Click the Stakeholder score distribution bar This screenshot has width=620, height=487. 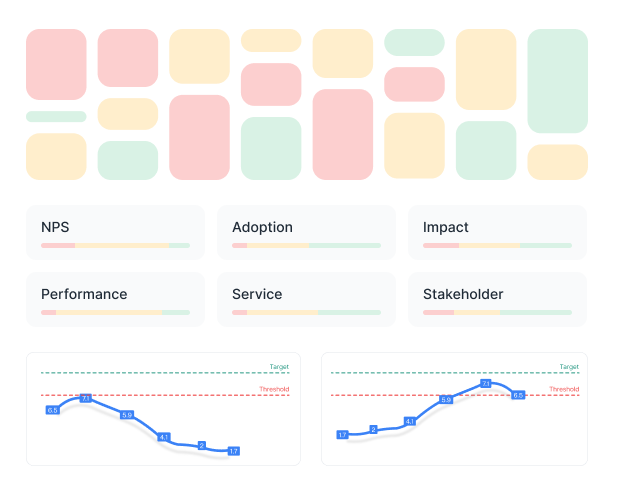497,312
